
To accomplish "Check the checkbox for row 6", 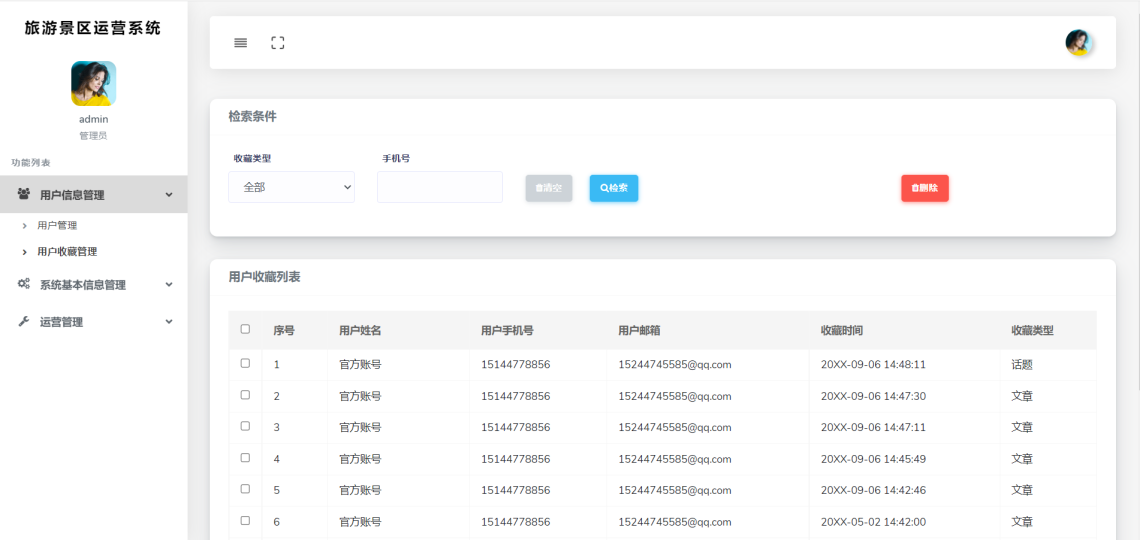I will (x=245, y=520).
